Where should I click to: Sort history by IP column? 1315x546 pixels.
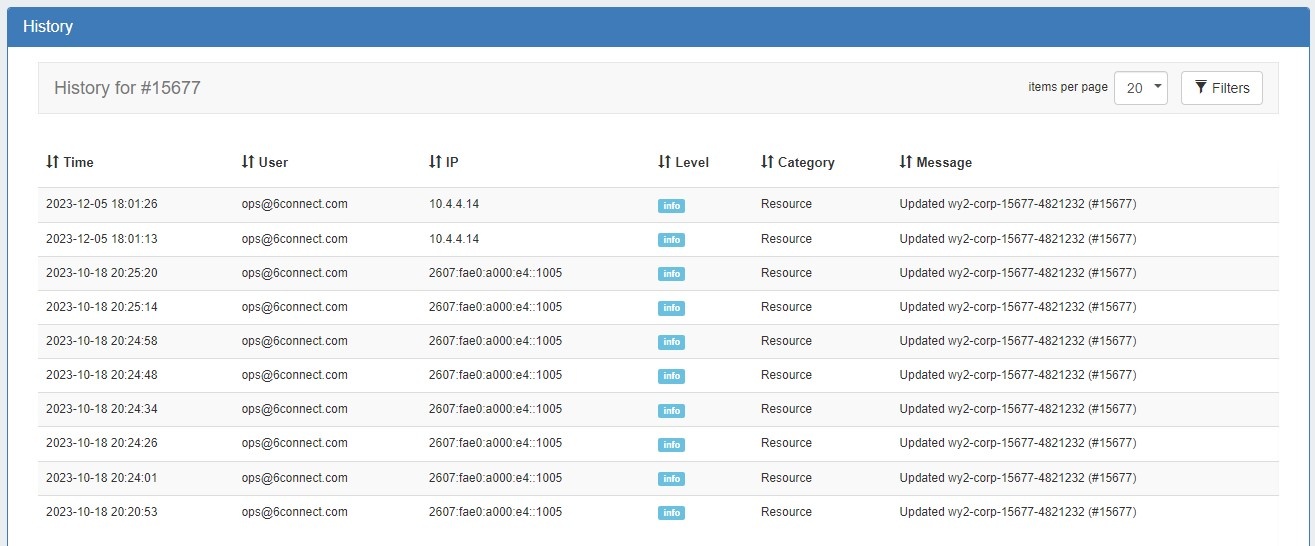(x=444, y=162)
